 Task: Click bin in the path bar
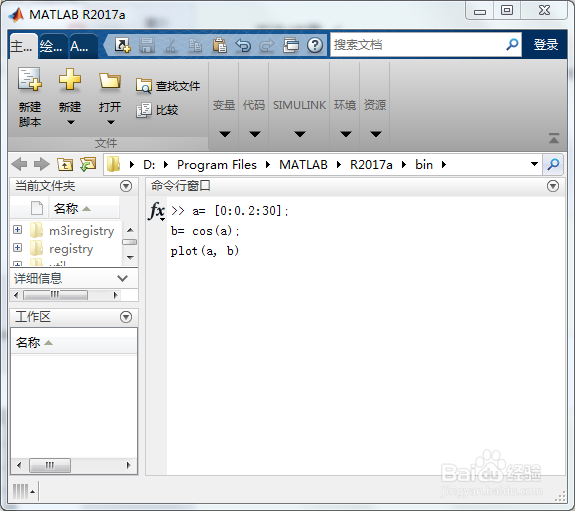point(424,165)
